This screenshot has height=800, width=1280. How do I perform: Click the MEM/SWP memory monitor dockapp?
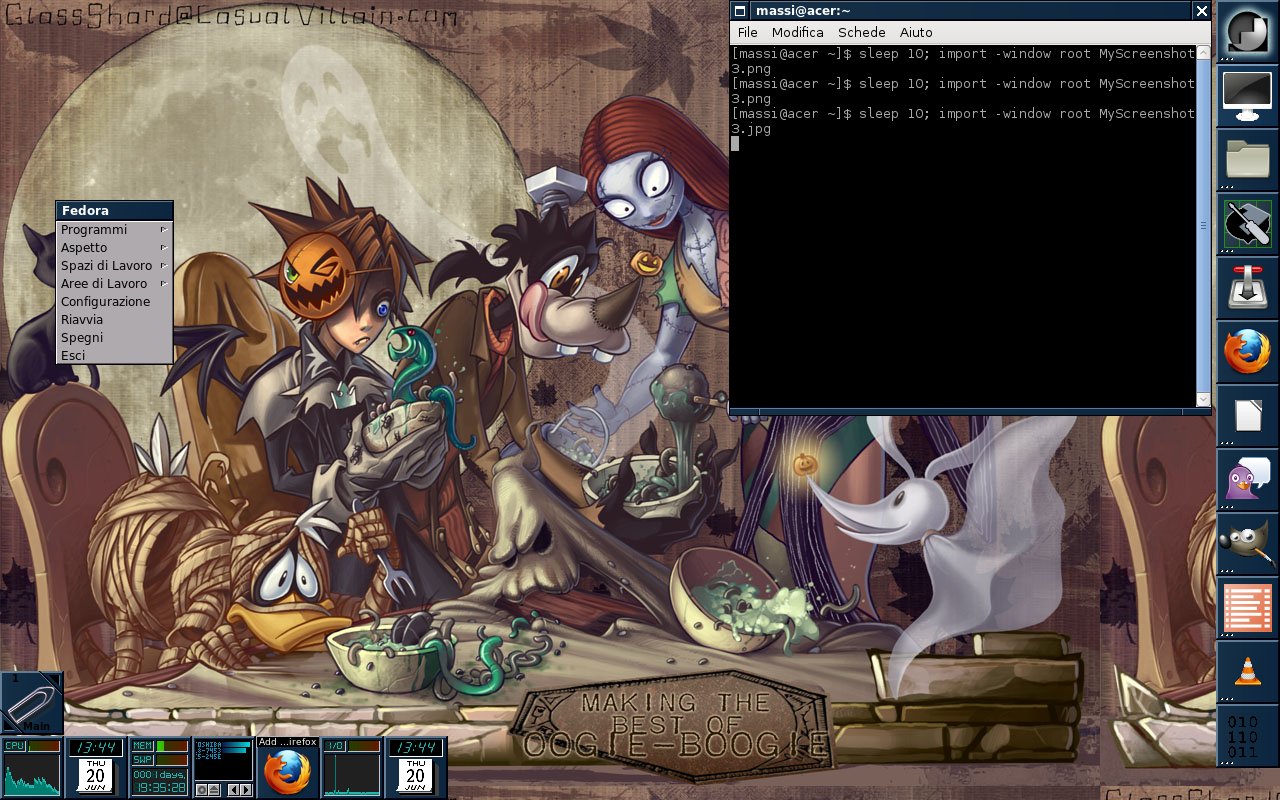coord(160,767)
